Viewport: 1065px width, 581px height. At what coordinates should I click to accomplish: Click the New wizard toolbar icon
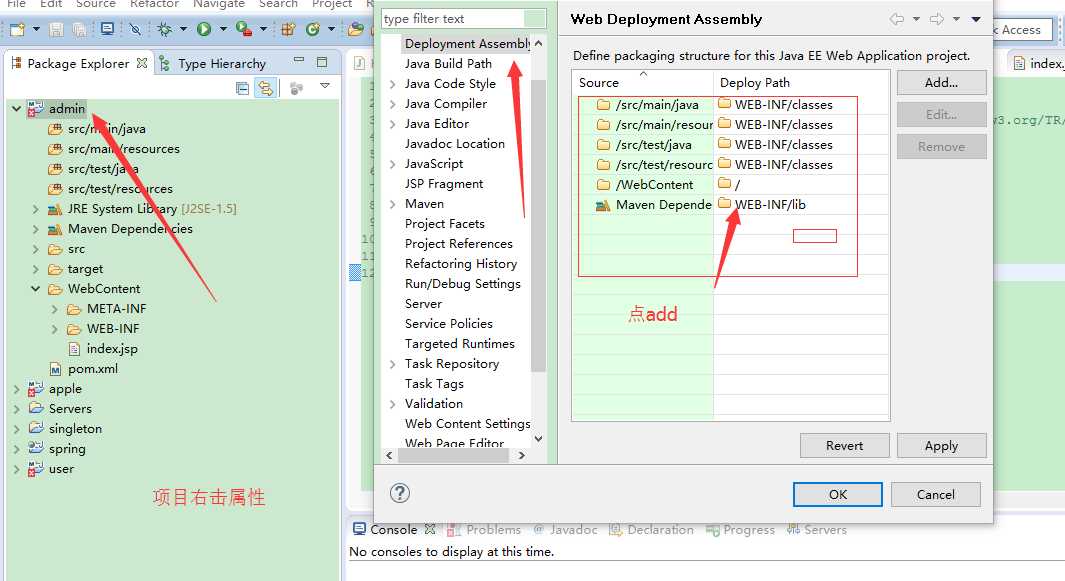click(x=18, y=29)
